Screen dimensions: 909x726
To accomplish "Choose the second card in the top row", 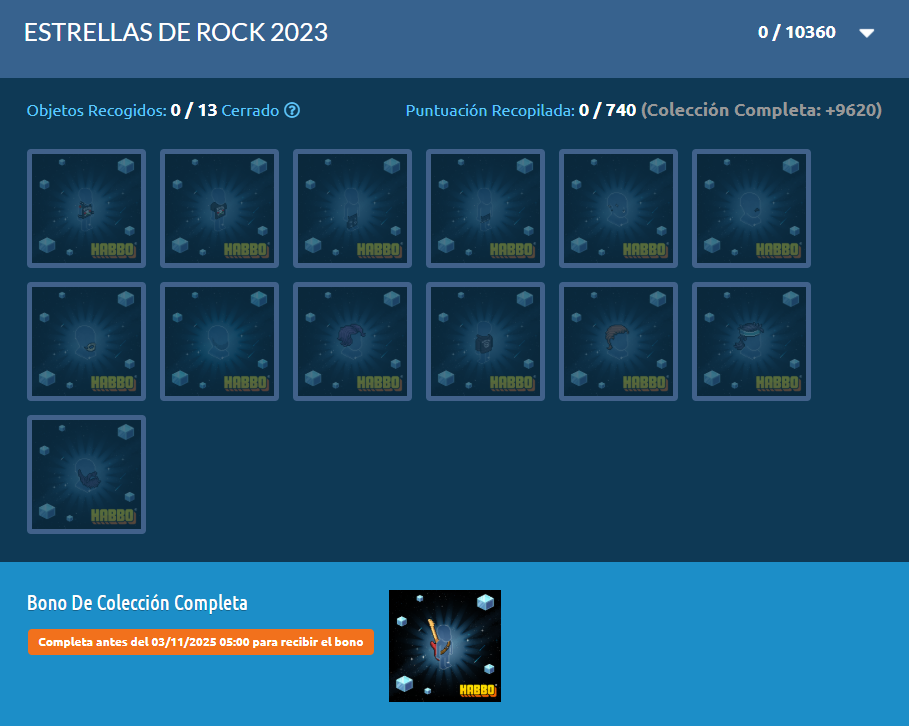I will [x=219, y=209].
